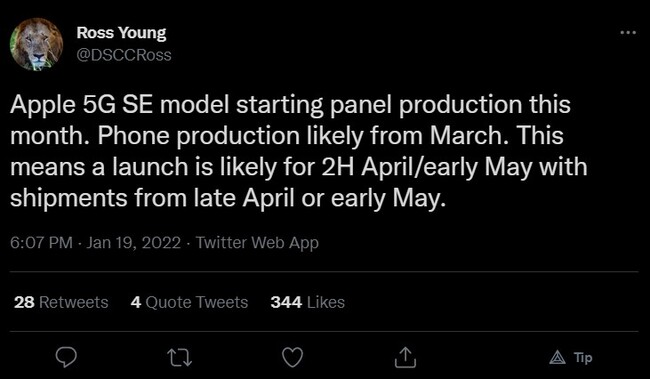The image size is (650, 379).
Task: Click the triangle Tip icon
Action: click(558, 357)
